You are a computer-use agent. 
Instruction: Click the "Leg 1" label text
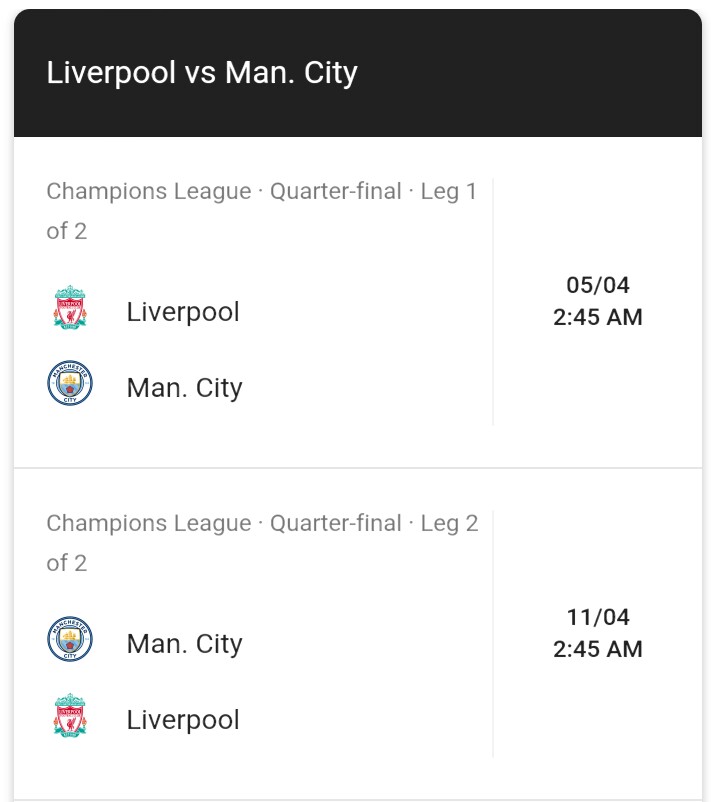pyautogui.click(x=449, y=191)
